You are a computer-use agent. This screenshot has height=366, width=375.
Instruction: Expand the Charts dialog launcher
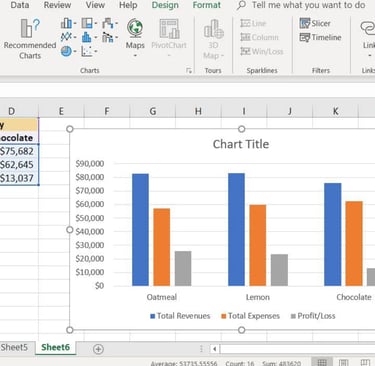(x=189, y=70)
